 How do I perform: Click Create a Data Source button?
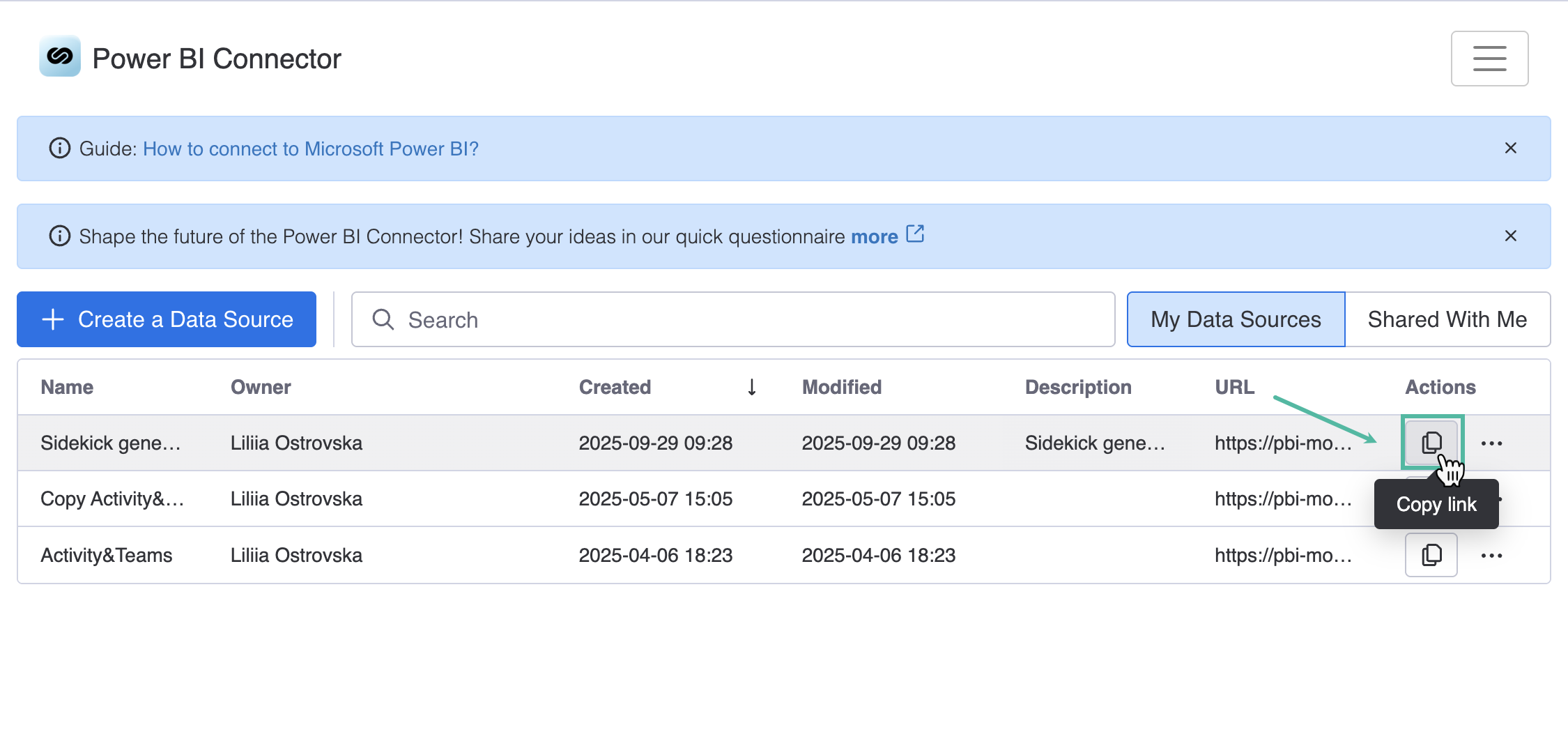point(167,319)
